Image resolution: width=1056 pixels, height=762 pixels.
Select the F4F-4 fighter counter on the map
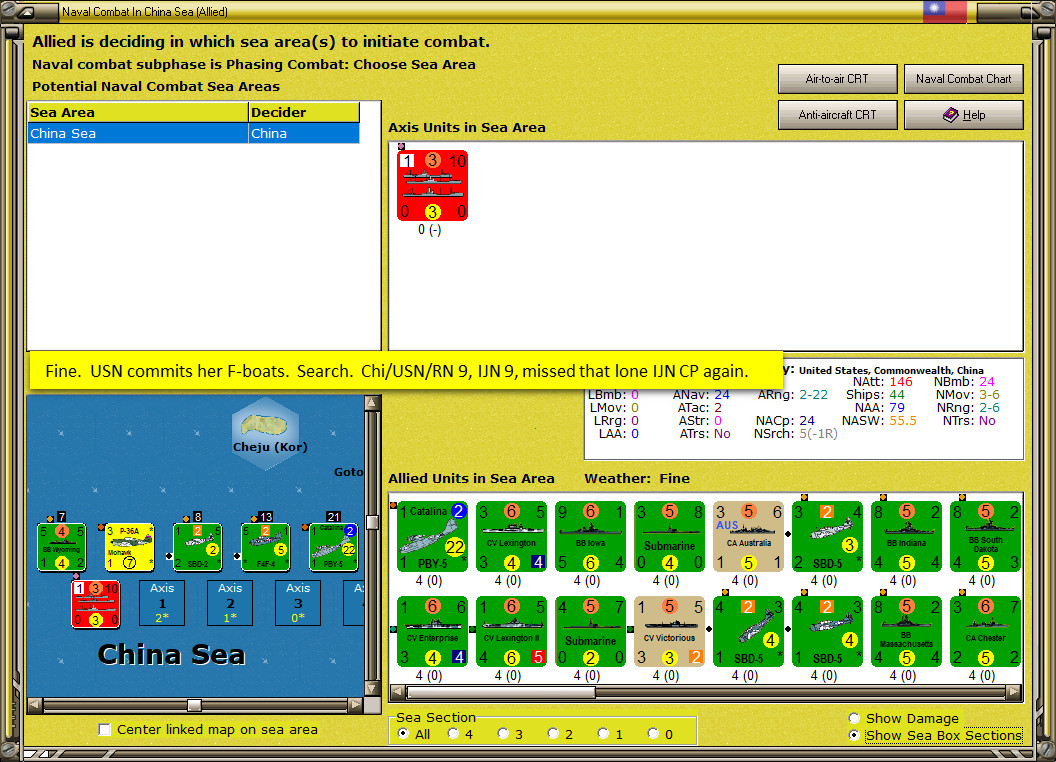[265, 547]
